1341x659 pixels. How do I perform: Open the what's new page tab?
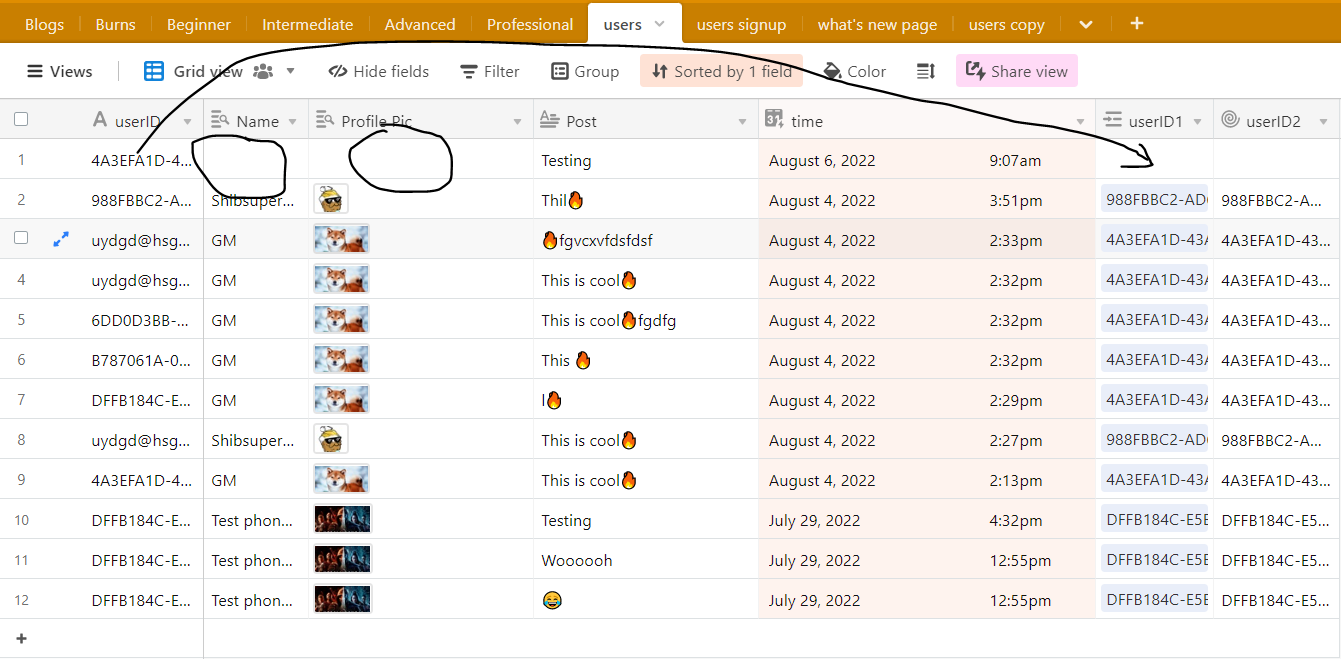point(878,24)
